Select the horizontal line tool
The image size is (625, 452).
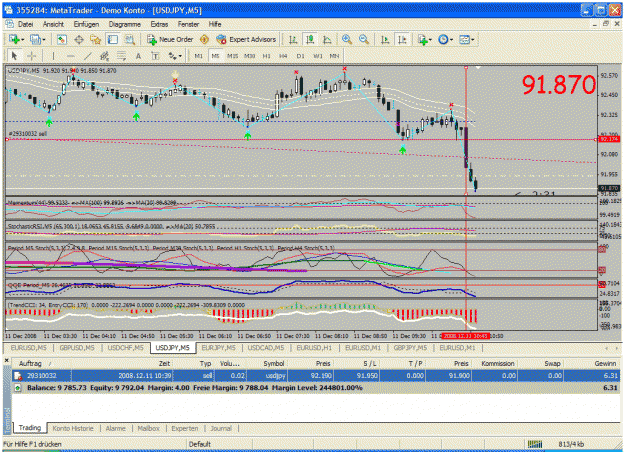click(x=71, y=56)
